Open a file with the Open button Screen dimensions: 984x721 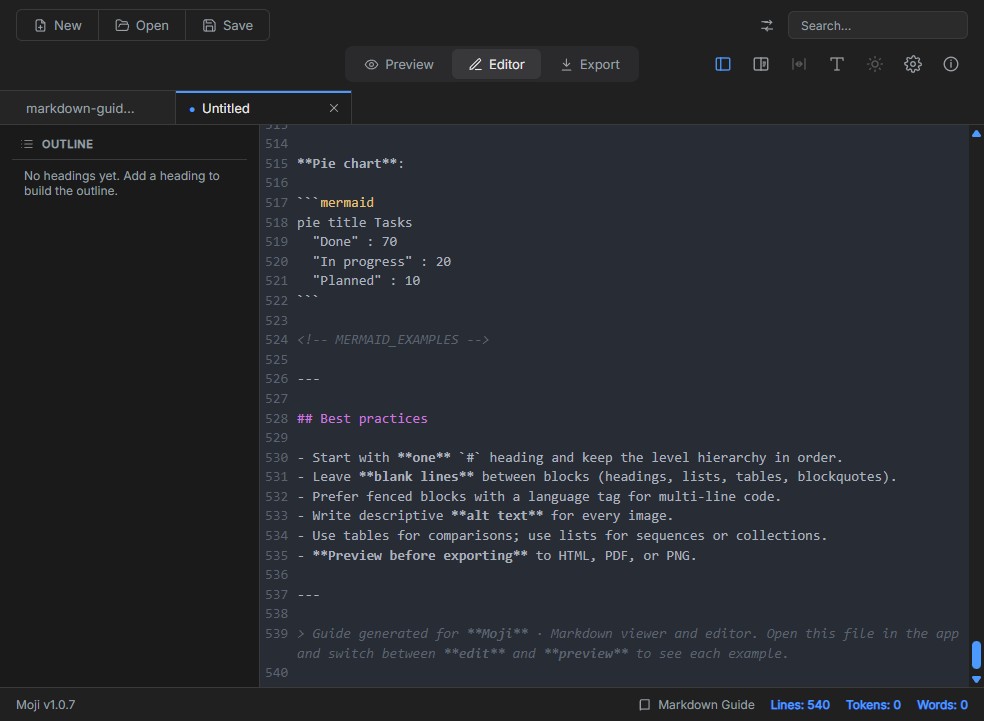point(142,25)
